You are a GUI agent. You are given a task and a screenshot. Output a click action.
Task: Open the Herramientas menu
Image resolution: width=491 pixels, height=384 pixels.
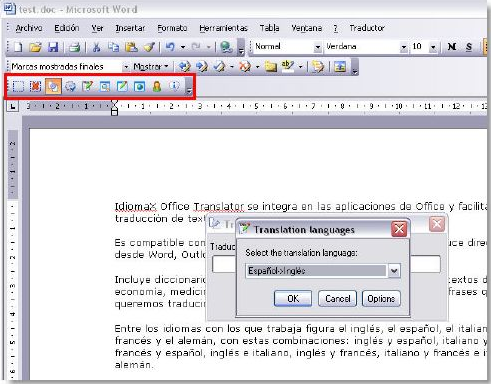click(x=223, y=28)
